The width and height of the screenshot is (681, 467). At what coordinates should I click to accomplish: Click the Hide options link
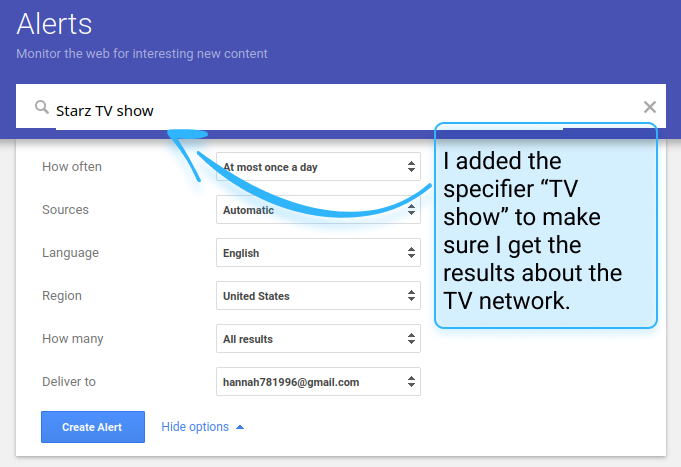tap(202, 427)
